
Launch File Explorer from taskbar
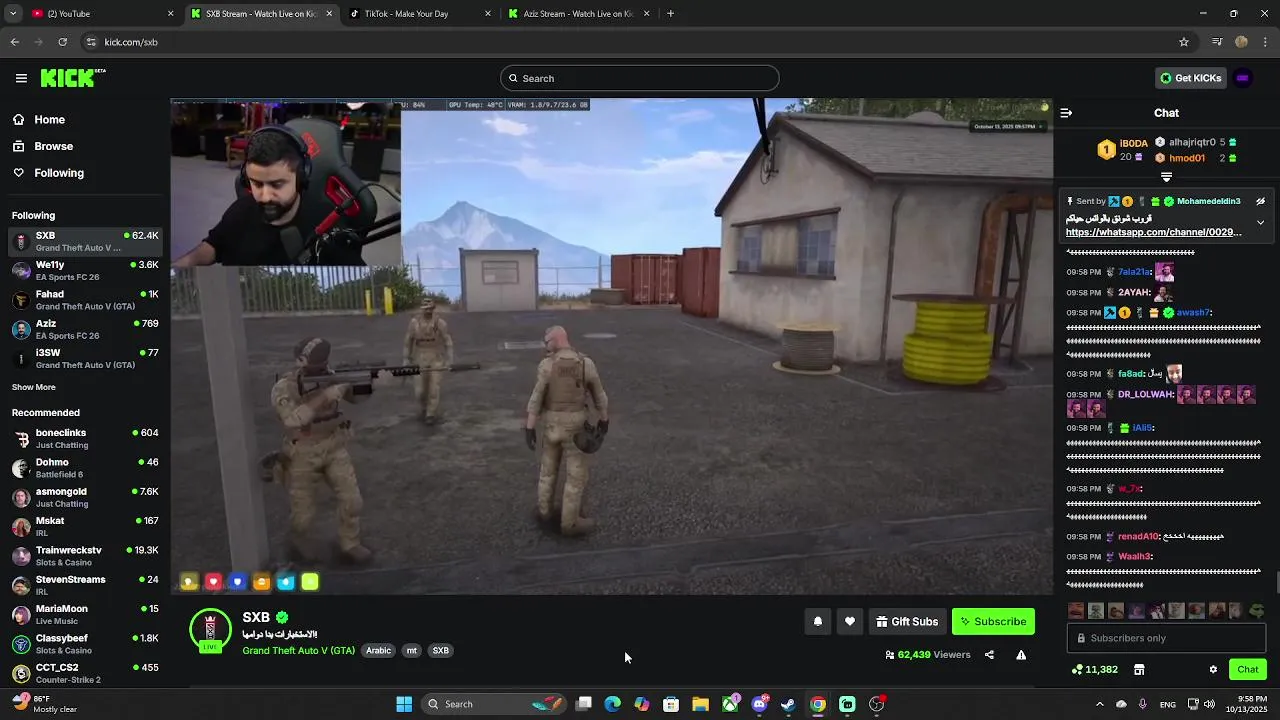[701, 704]
